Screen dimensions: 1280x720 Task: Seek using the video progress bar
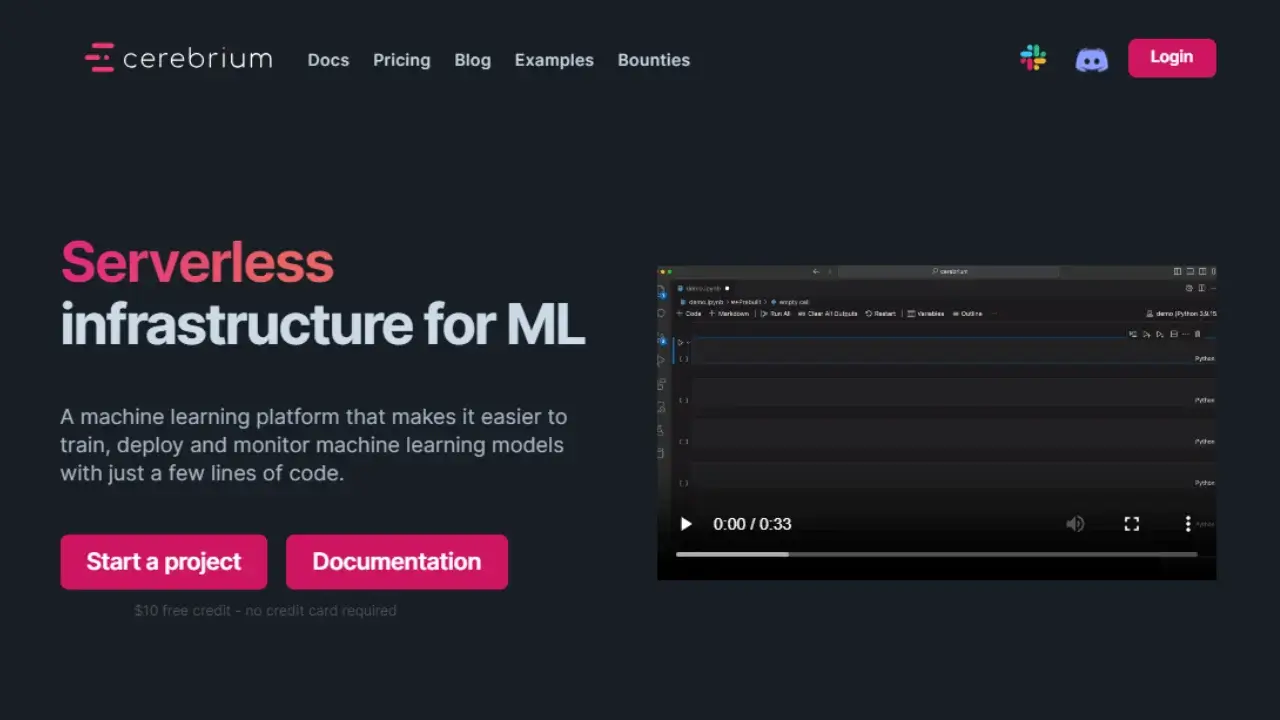(936, 554)
